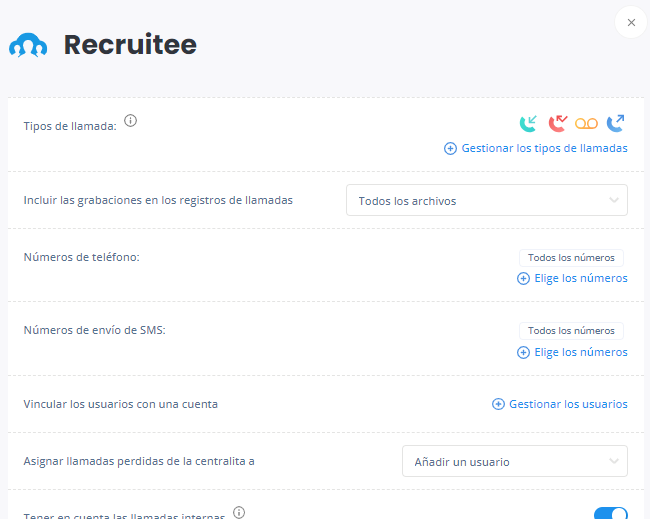Click chevron of recordings dropdown
The image size is (650, 519).
[614, 200]
